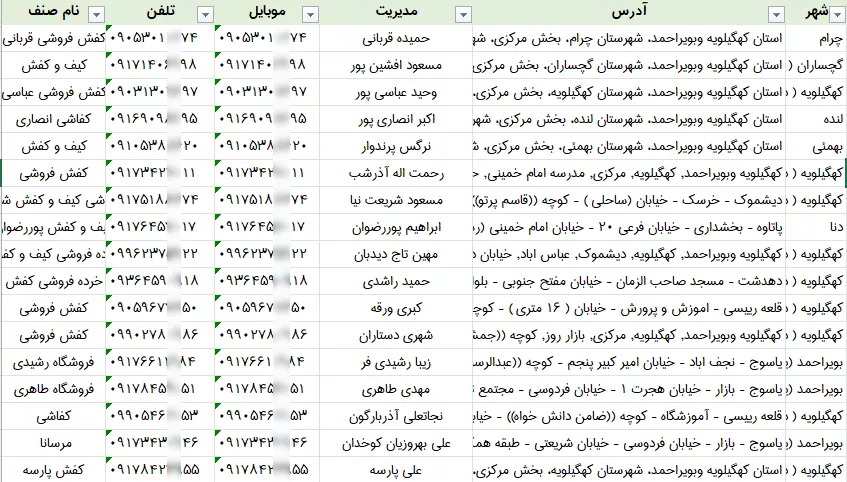Select cell مهین تاج دیدبان
This screenshot has width=847, height=482.
(x=396, y=255)
